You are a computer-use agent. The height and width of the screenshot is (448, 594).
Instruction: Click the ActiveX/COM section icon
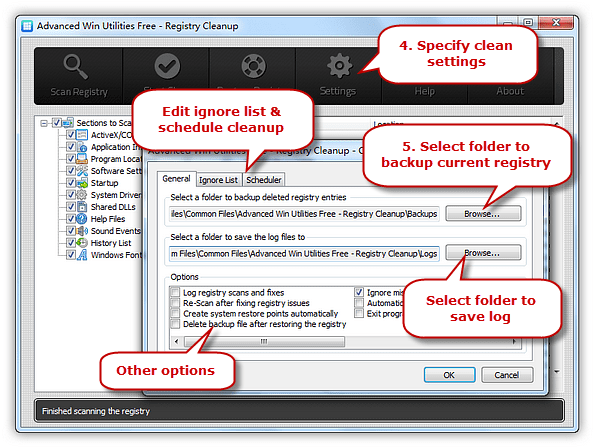(x=82, y=135)
